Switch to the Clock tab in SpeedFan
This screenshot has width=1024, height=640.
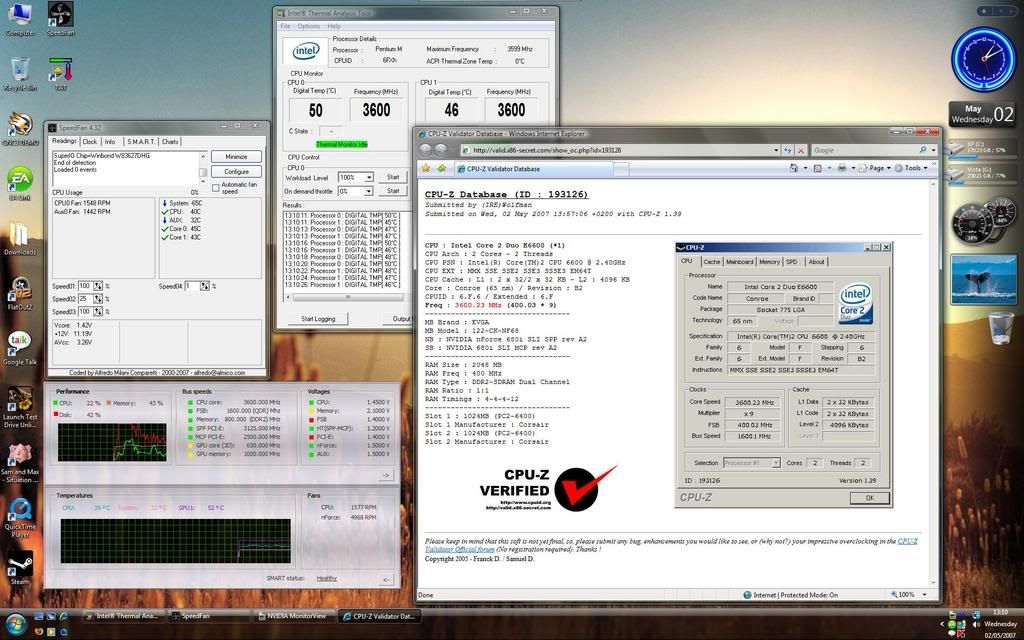point(89,142)
